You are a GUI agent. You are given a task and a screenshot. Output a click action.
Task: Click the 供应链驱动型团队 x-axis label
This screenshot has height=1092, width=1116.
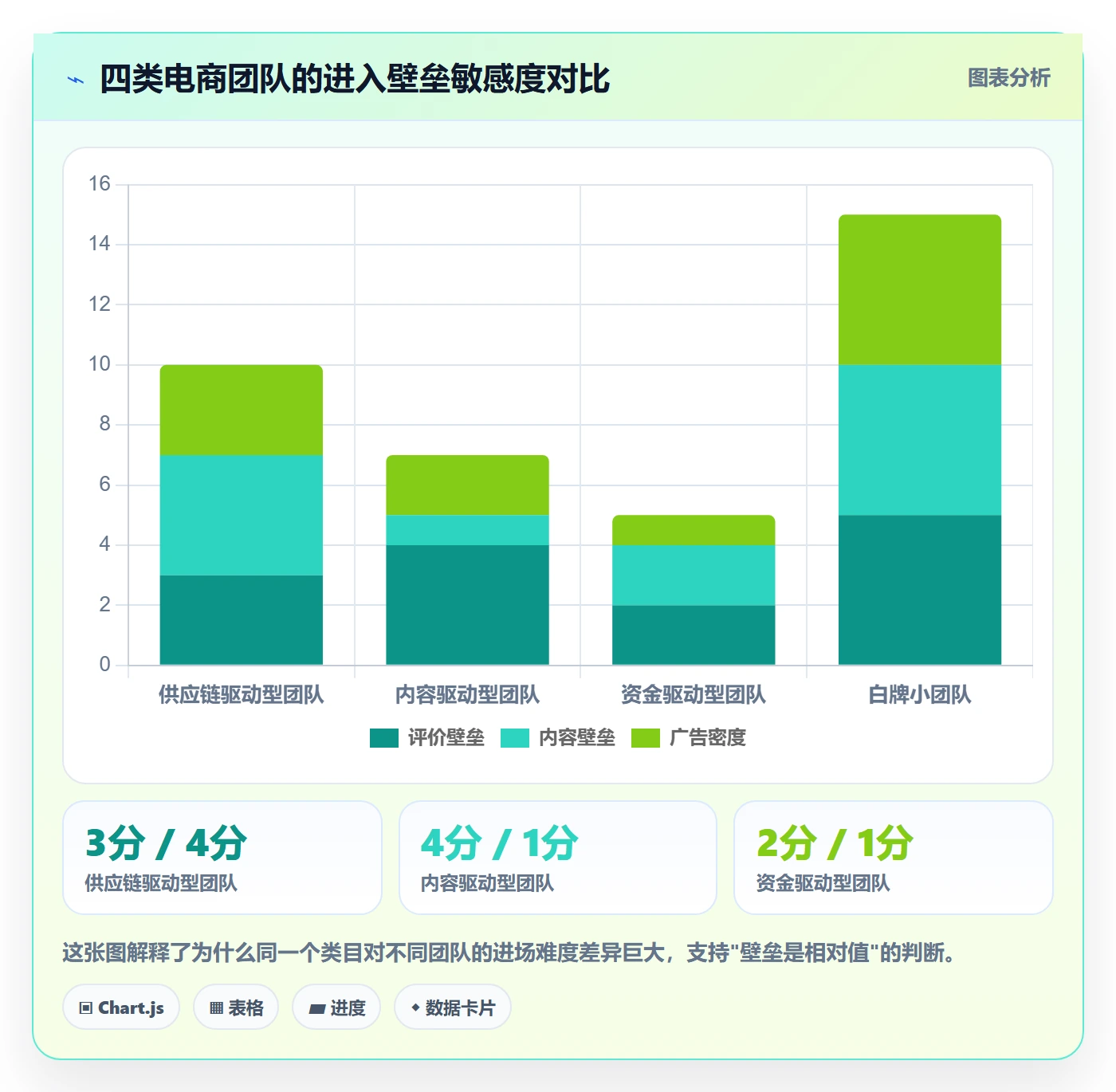242,695
